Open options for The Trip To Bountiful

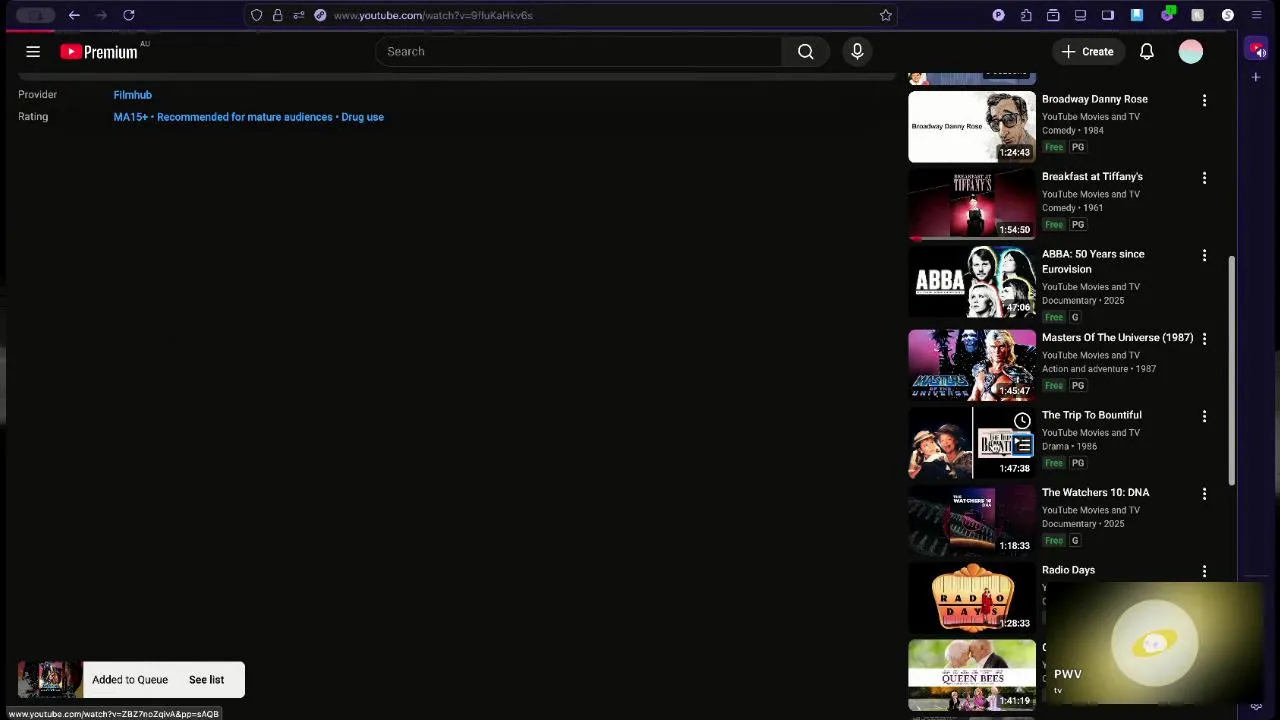(1204, 416)
